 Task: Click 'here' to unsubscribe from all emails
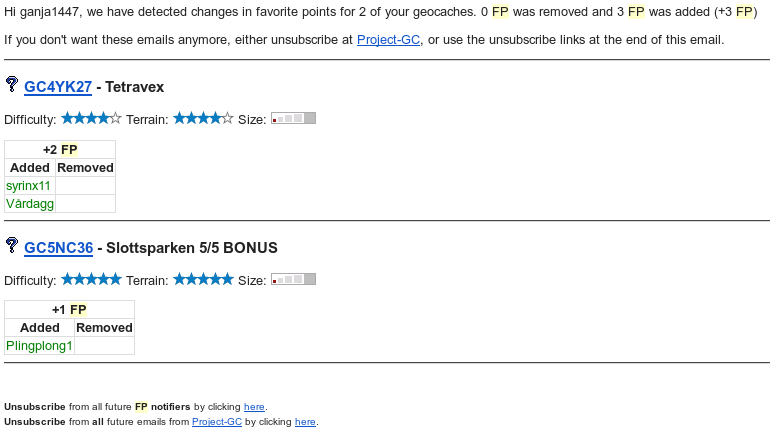click(x=305, y=422)
